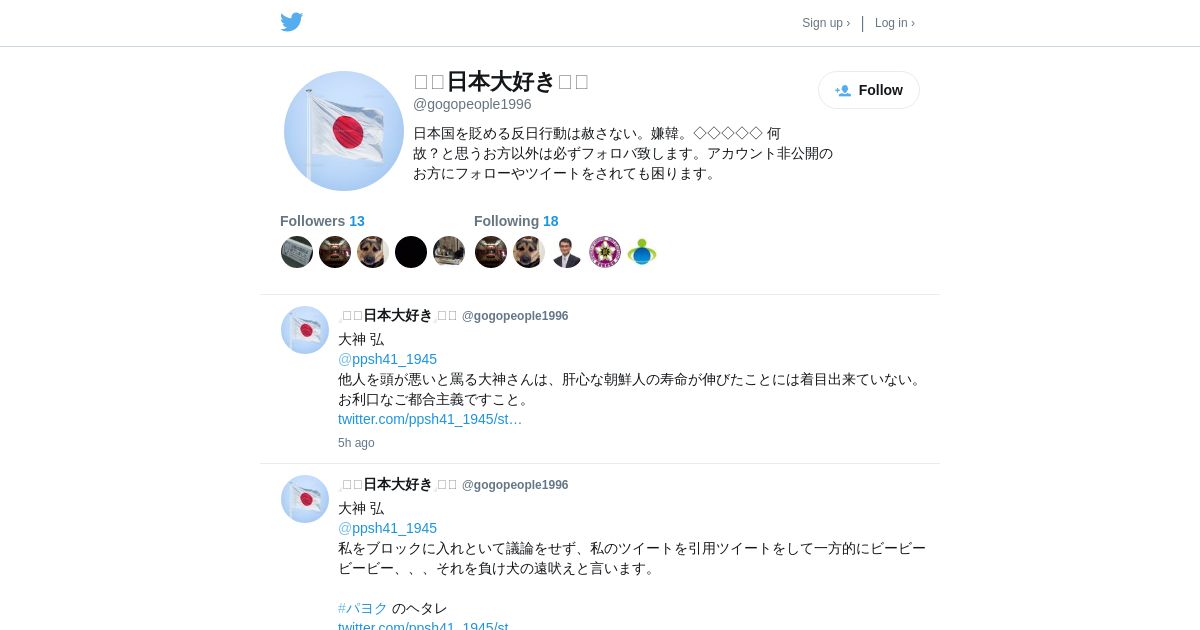The height and width of the screenshot is (630, 1200).
Task: Open @ppsh41_1945 mention in first tweet
Action: (x=387, y=359)
